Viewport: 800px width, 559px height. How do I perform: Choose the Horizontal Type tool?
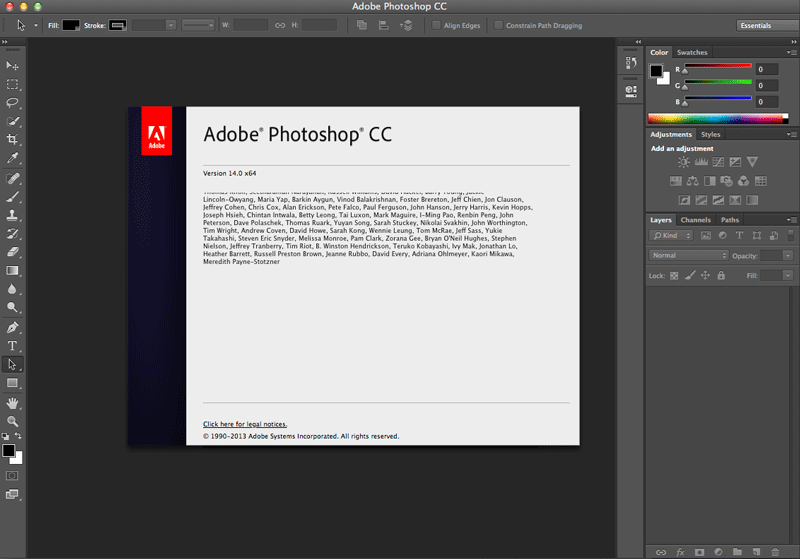[12, 346]
